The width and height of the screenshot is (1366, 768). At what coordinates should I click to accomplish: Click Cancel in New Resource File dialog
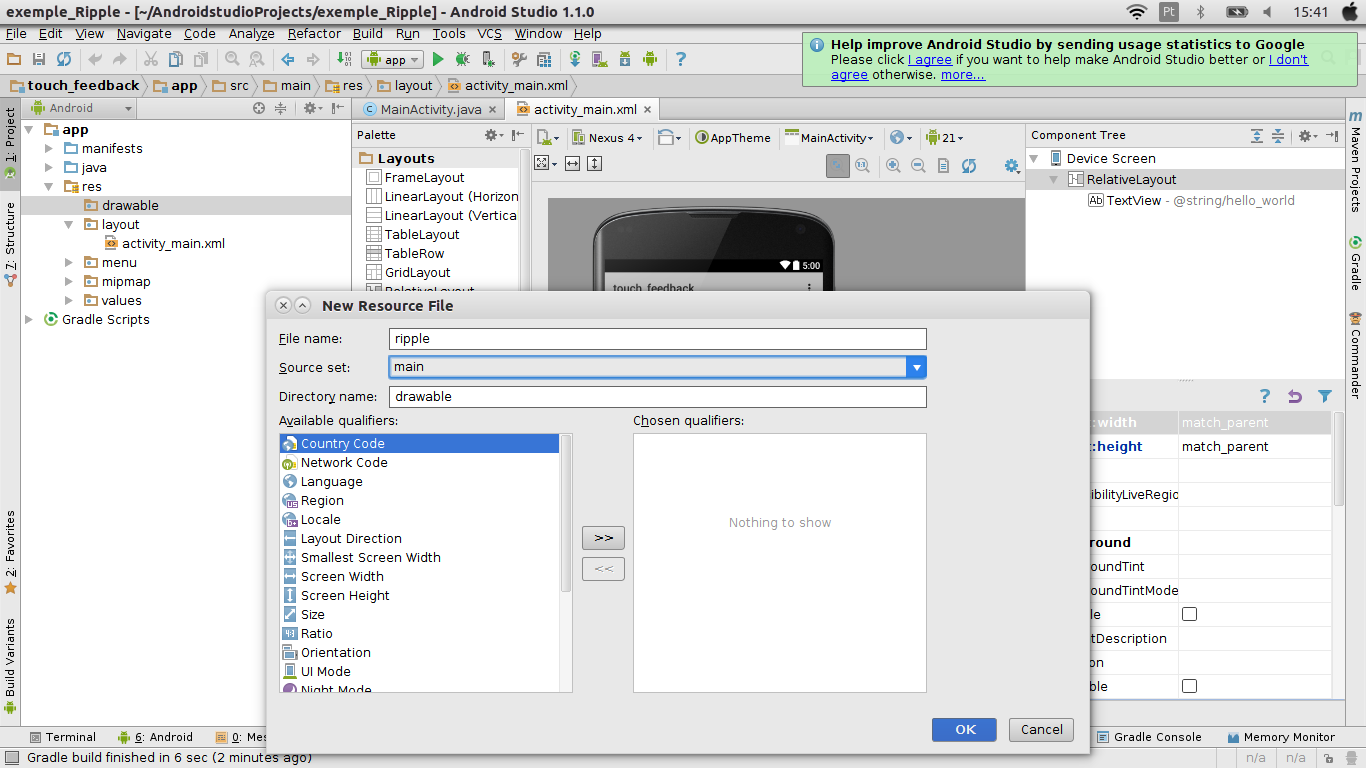pos(1041,730)
